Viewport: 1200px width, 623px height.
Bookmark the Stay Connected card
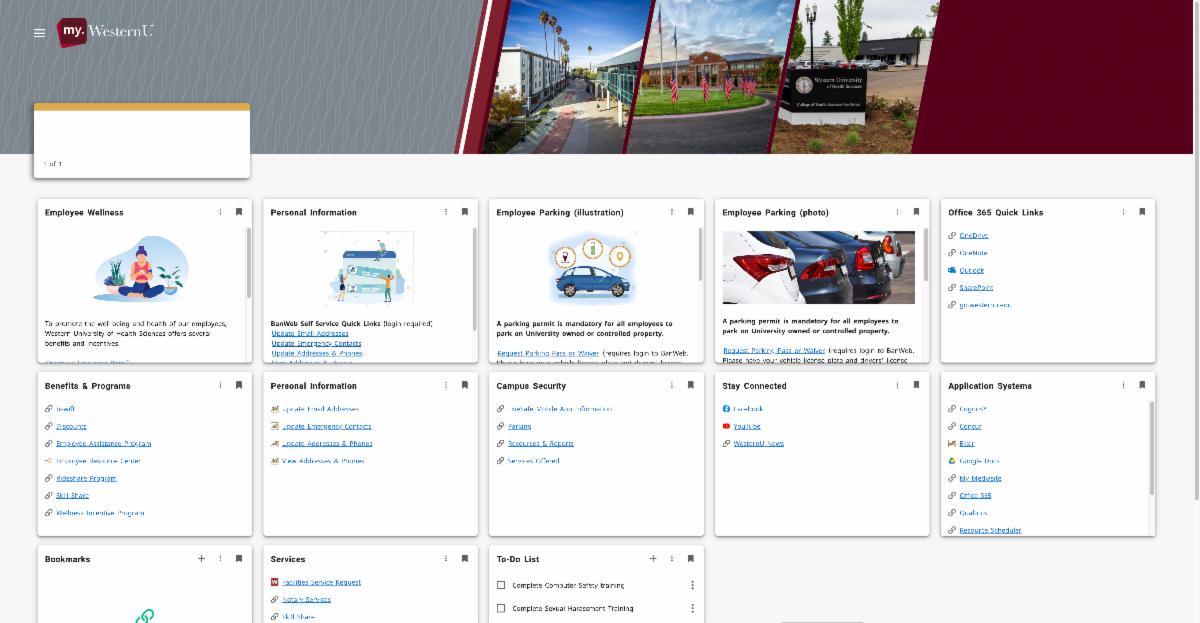pos(916,385)
